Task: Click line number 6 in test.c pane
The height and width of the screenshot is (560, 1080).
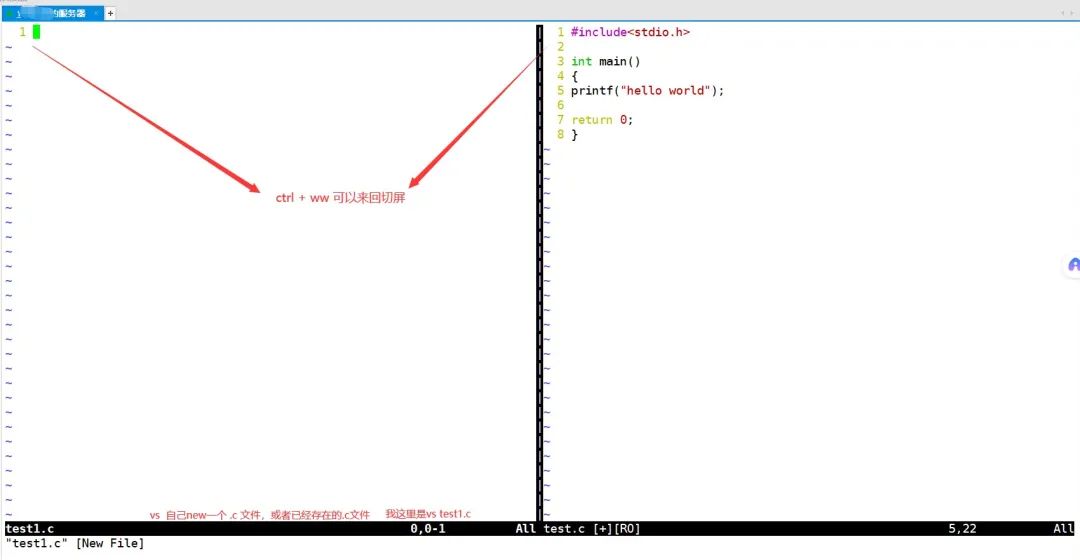Action: click(x=561, y=105)
